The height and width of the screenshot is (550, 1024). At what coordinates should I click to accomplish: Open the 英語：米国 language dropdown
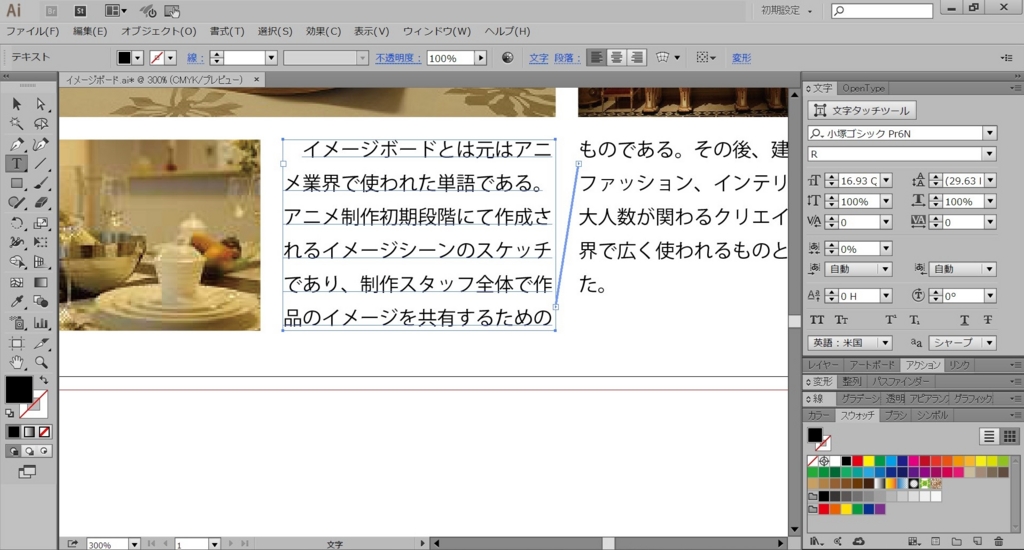pos(885,343)
